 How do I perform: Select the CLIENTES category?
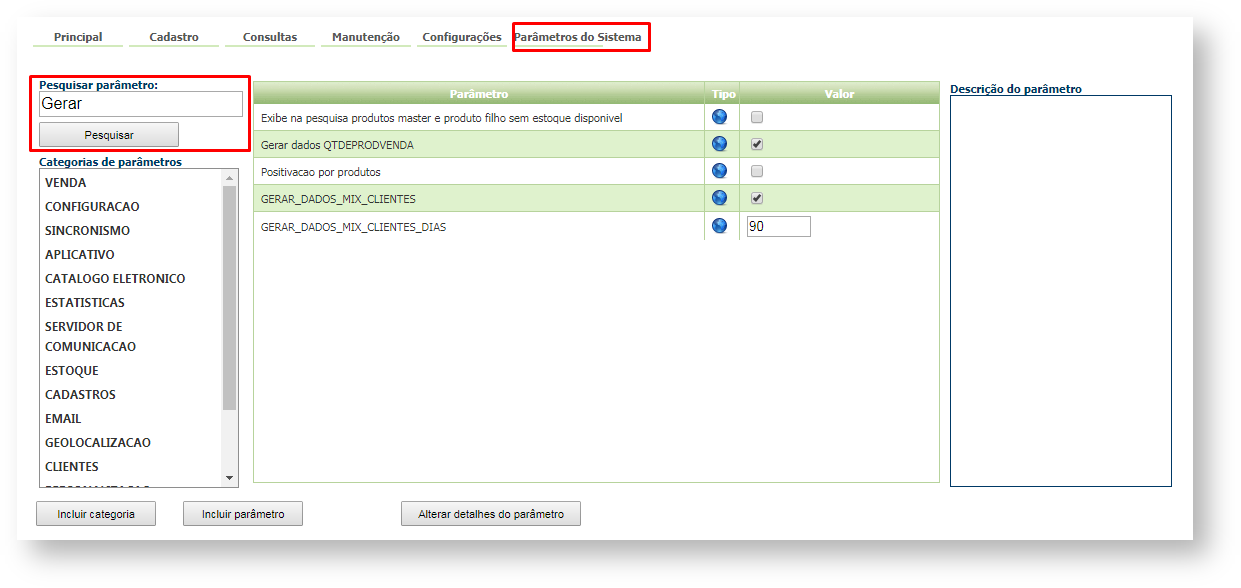72,467
